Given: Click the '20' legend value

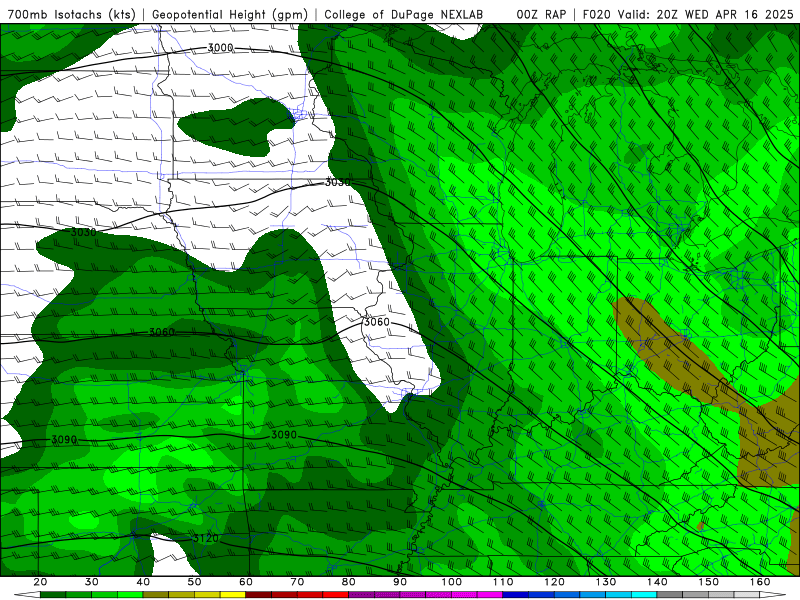Looking at the screenshot, I should 40,582.
